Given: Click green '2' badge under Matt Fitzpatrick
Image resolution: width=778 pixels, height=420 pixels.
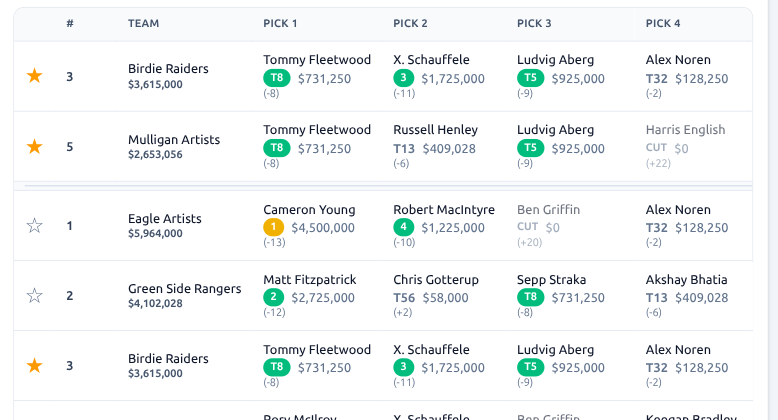Looking at the screenshot, I should click(274, 298).
